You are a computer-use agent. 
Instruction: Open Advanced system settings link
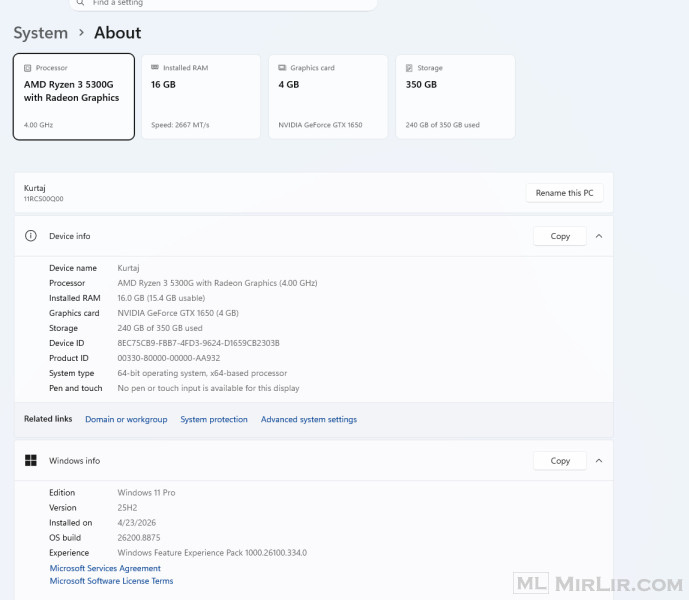[x=309, y=419]
